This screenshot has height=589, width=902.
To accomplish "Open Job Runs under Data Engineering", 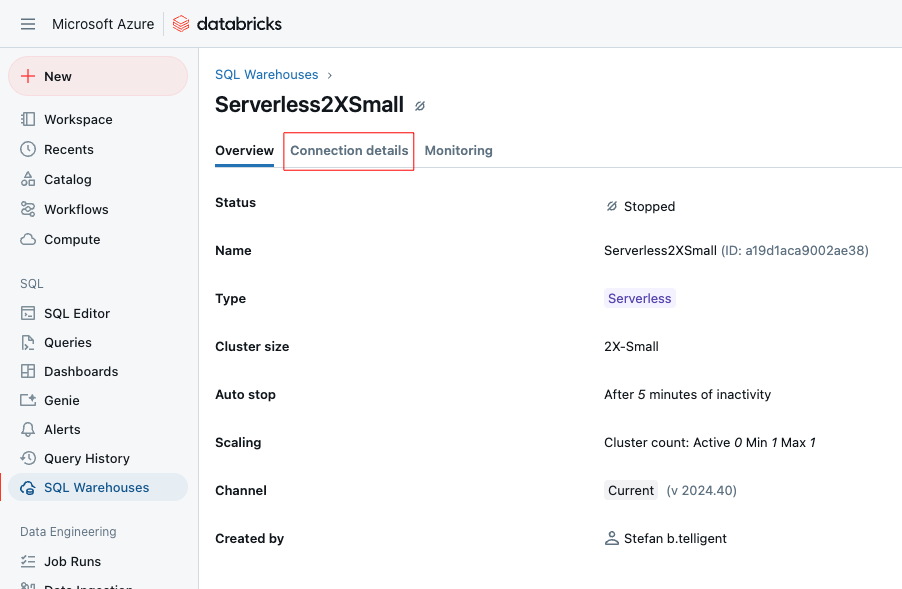I will tap(72, 561).
